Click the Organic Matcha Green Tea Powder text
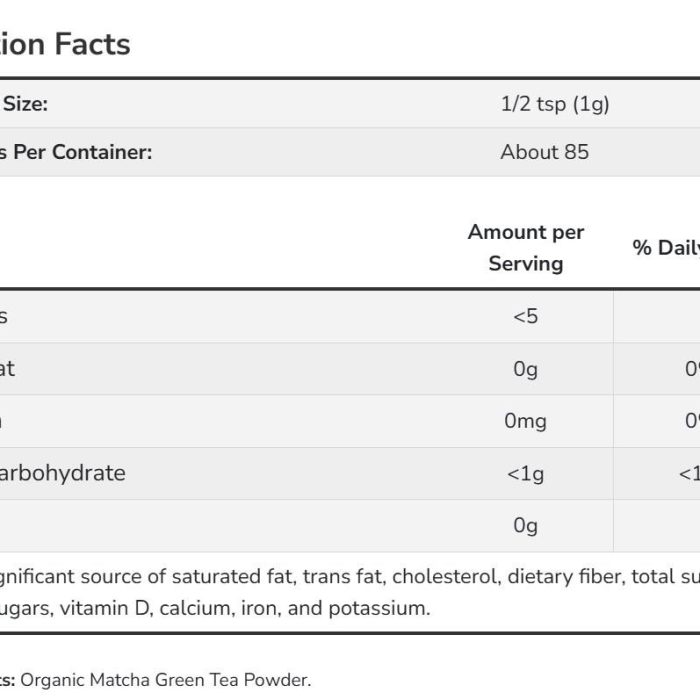The image size is (700, 700). coord(166,680)
